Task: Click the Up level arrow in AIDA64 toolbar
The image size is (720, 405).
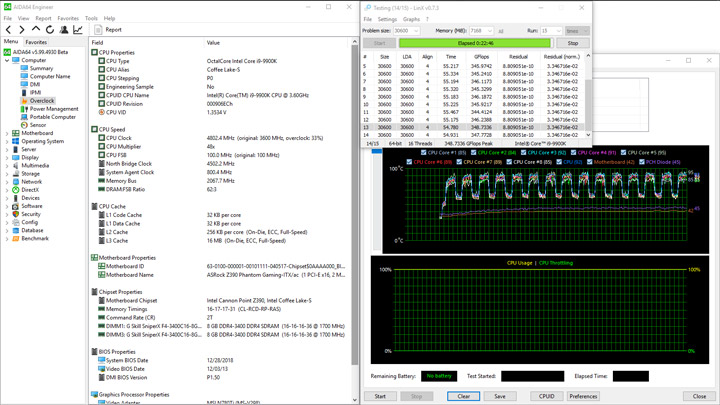Action: (35, 30)
